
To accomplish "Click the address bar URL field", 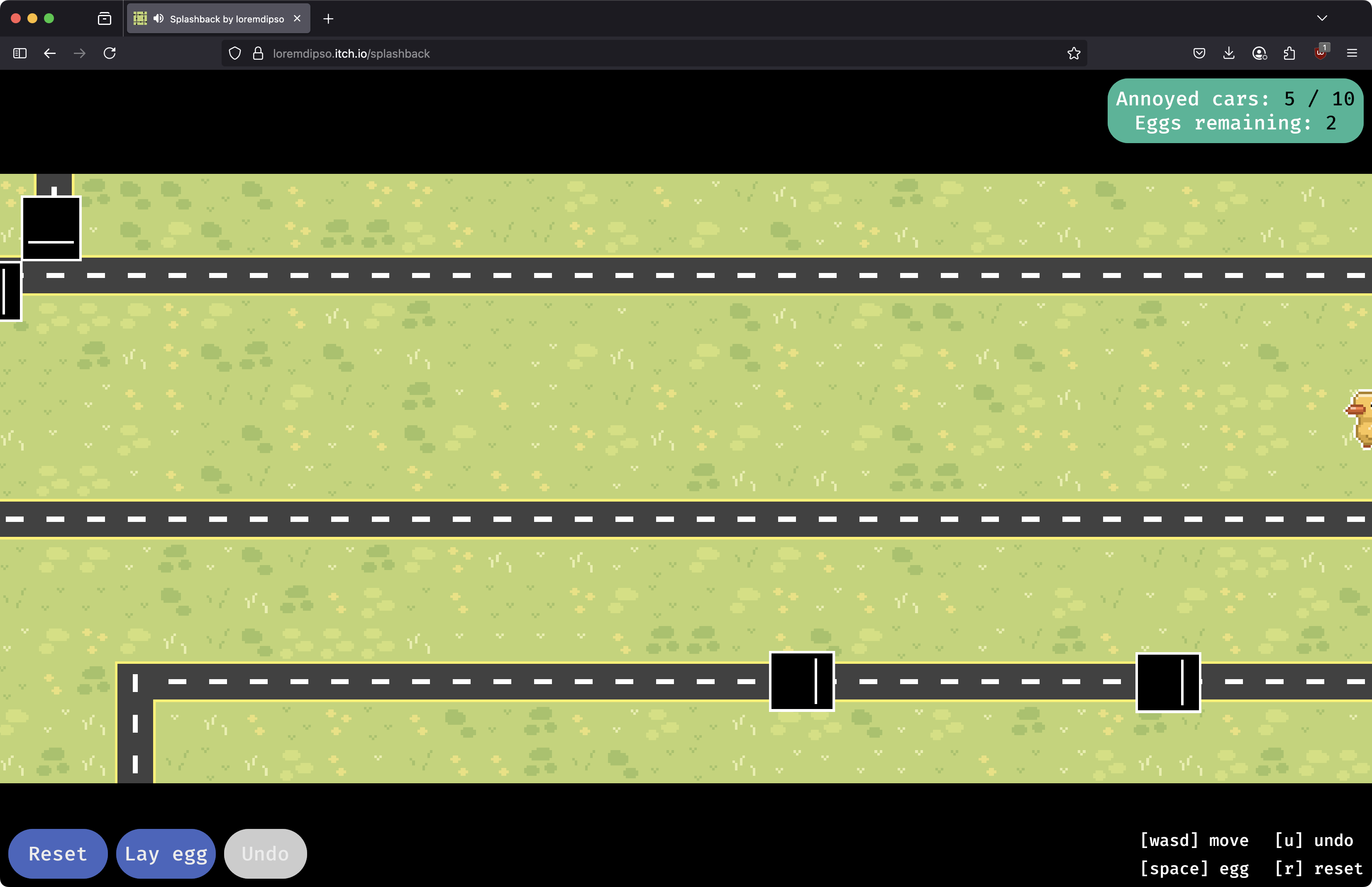I will (634, 53).
